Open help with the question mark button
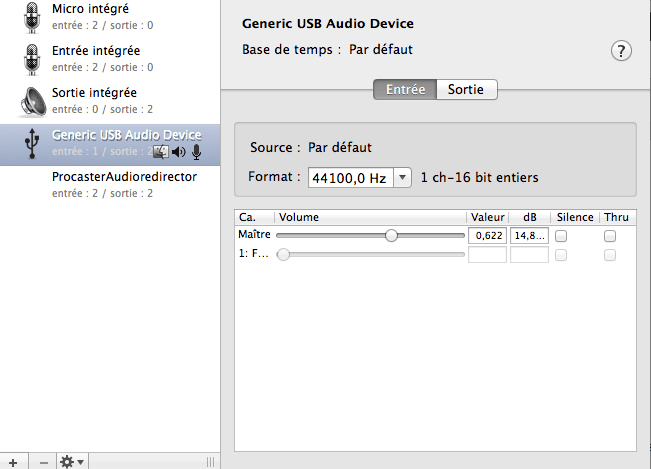This screenshot has height=469, width=651. pos(621,51)
